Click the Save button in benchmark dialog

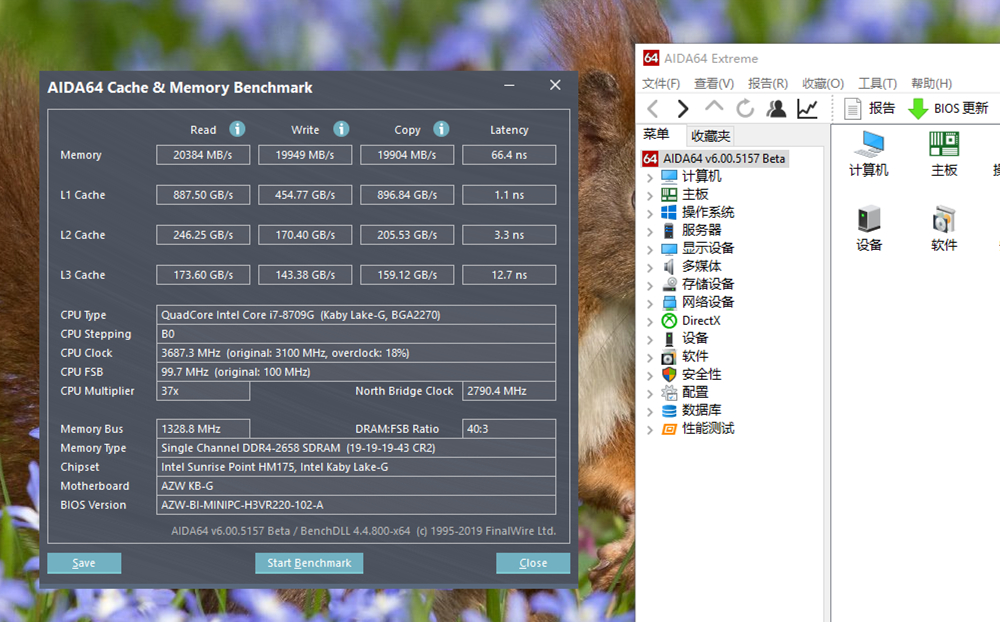[84, 563]
